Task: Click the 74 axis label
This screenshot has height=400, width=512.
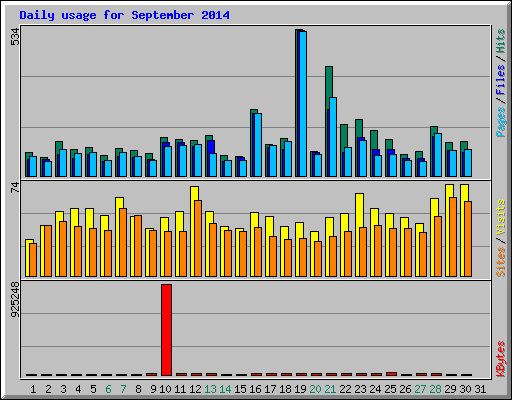Action: click(x=15, y=188)
